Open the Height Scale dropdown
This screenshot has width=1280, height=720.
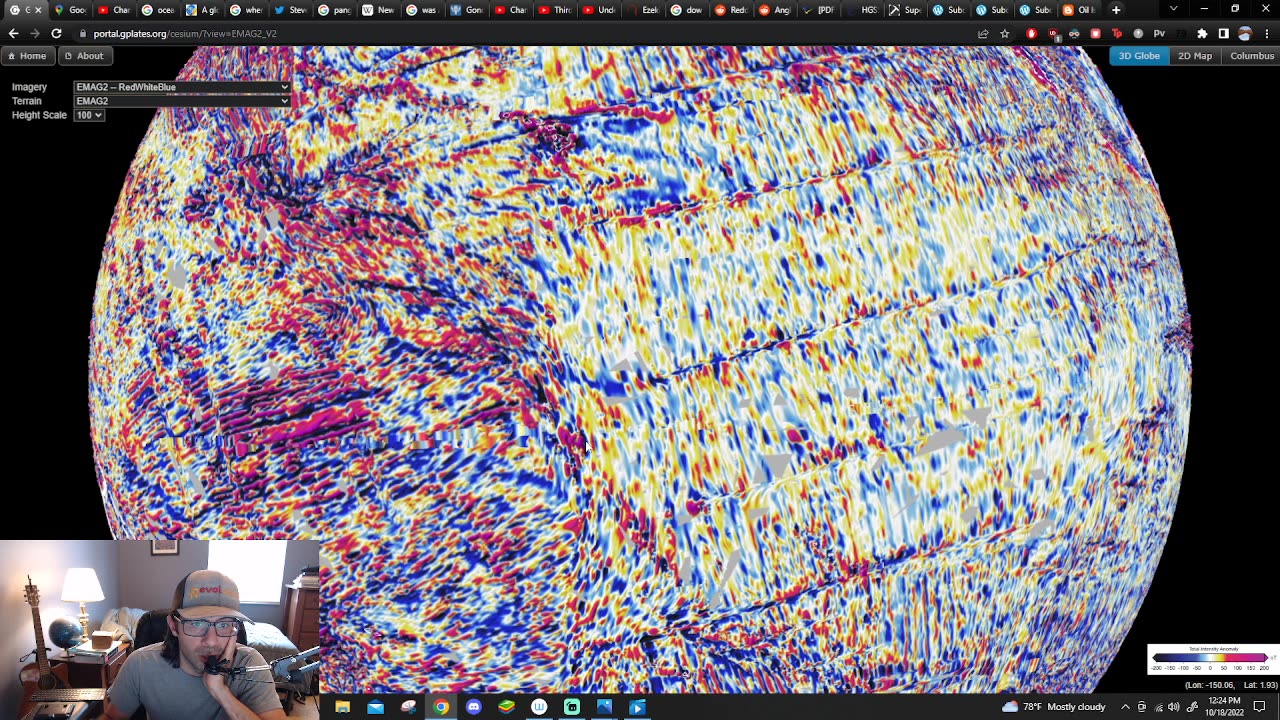[x=89, y=115]
